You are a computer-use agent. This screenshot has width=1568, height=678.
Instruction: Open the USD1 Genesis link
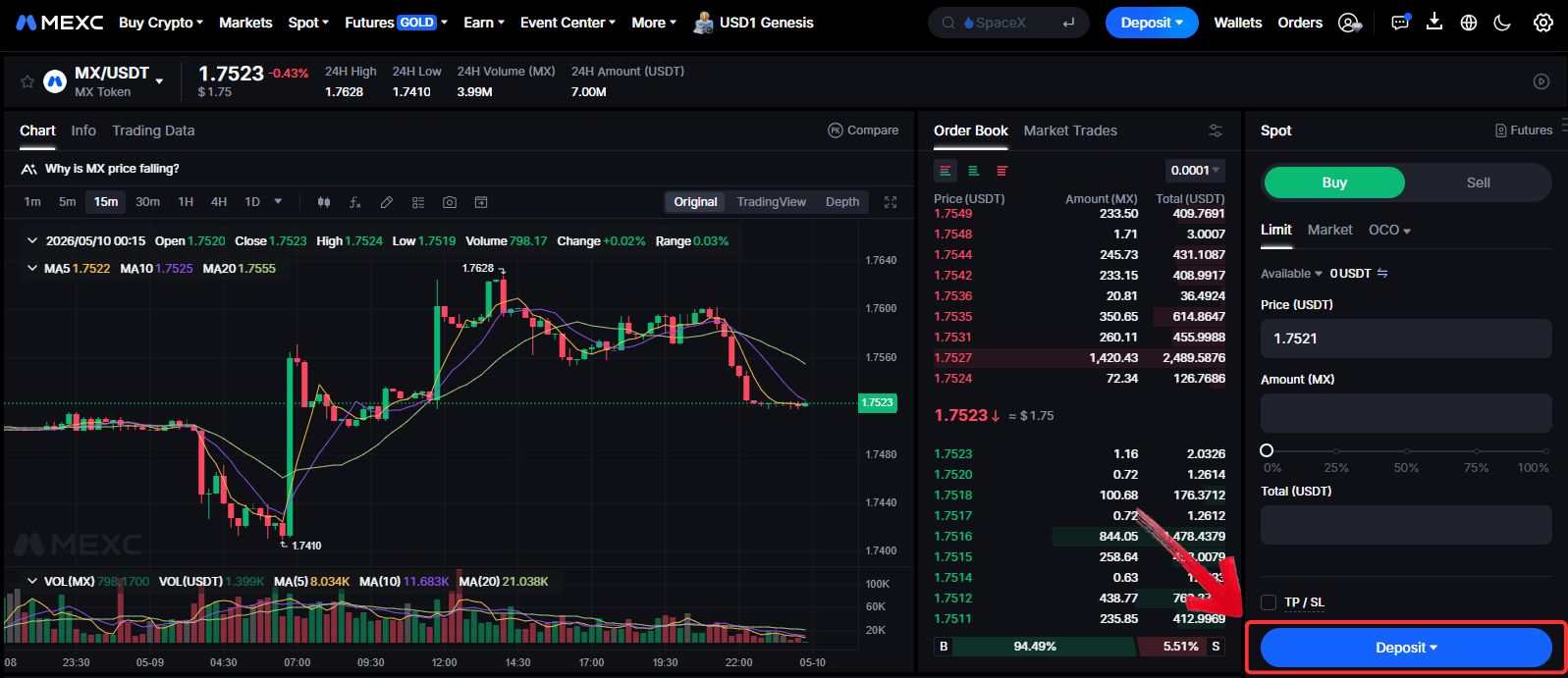tap(754, 23)
